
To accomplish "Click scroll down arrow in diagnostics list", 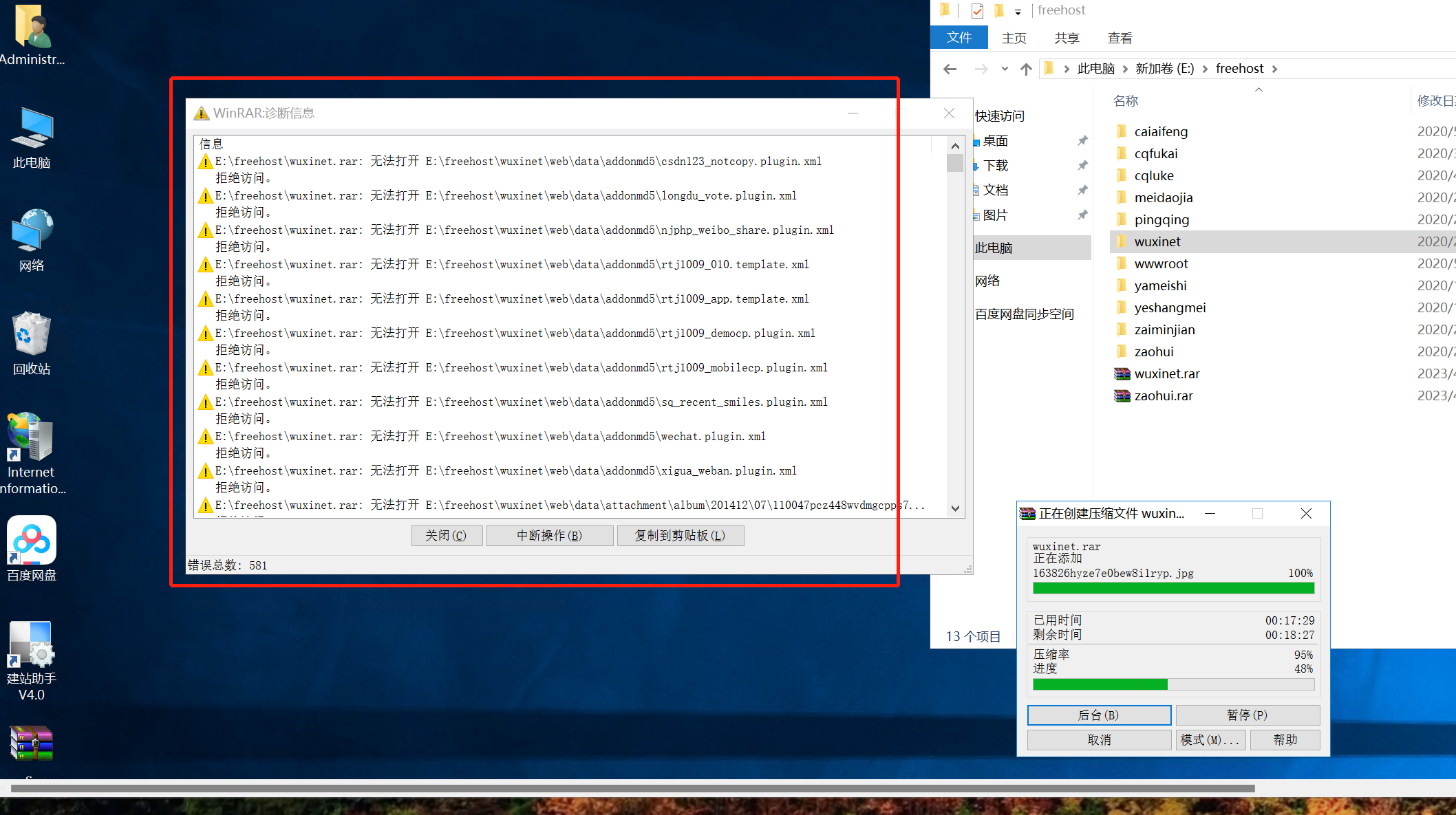I will coord(955,508).
